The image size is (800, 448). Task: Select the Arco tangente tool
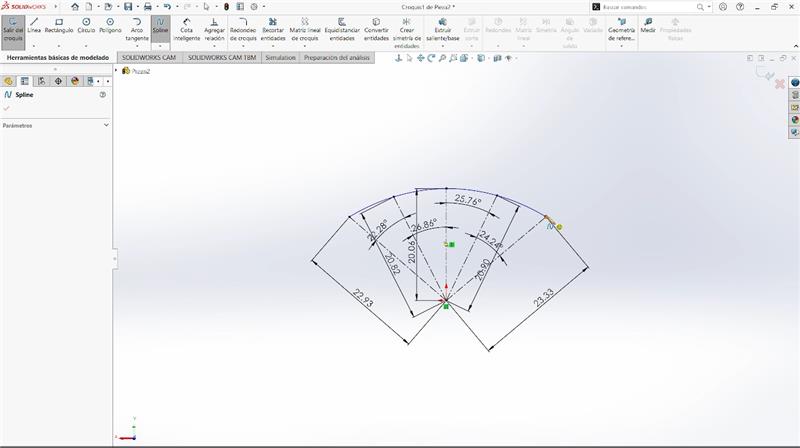click(137, 30)
